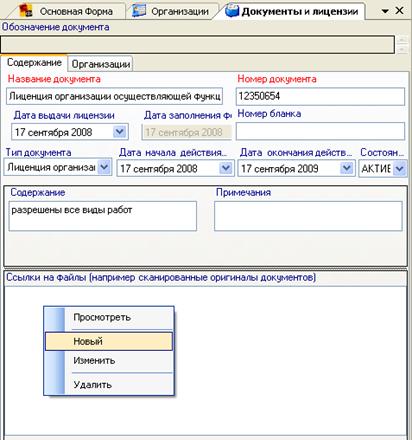The width and height of the screenshot is (412, 440).
Task: Click the date text 17 сентября 2009
Action: [x=279, y=169]
